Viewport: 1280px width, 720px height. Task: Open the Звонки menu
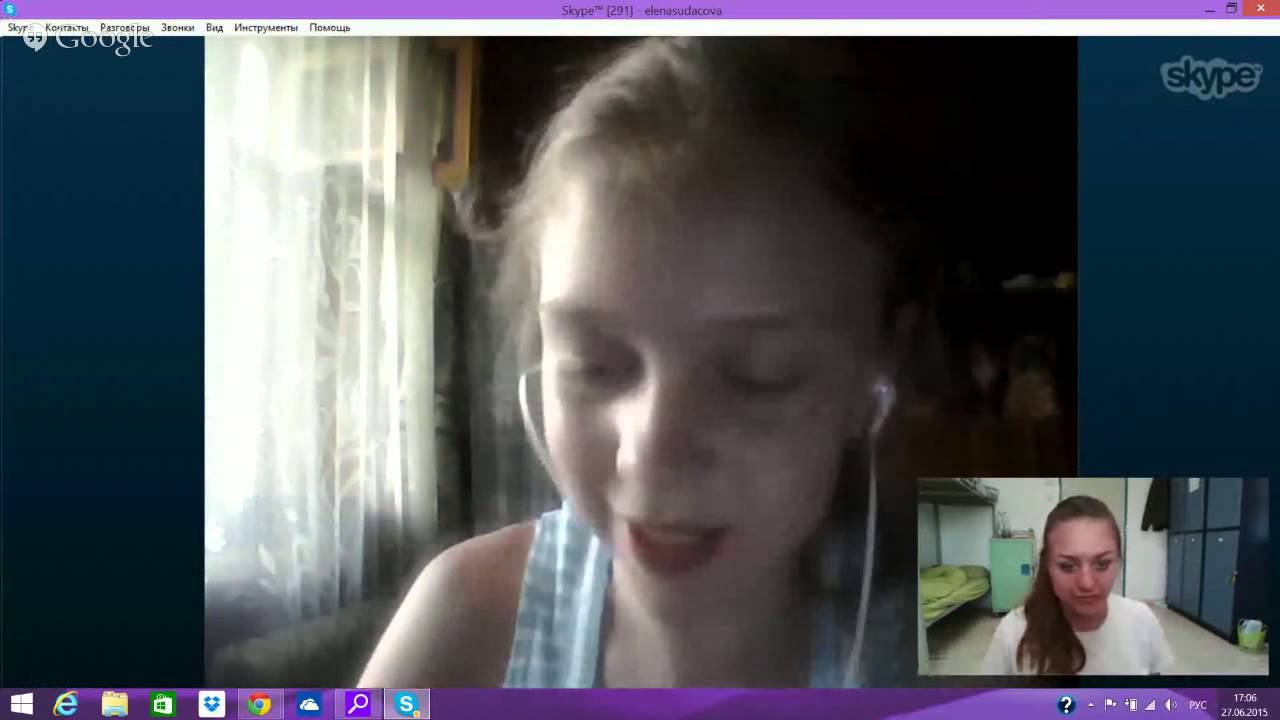point(178,27)
